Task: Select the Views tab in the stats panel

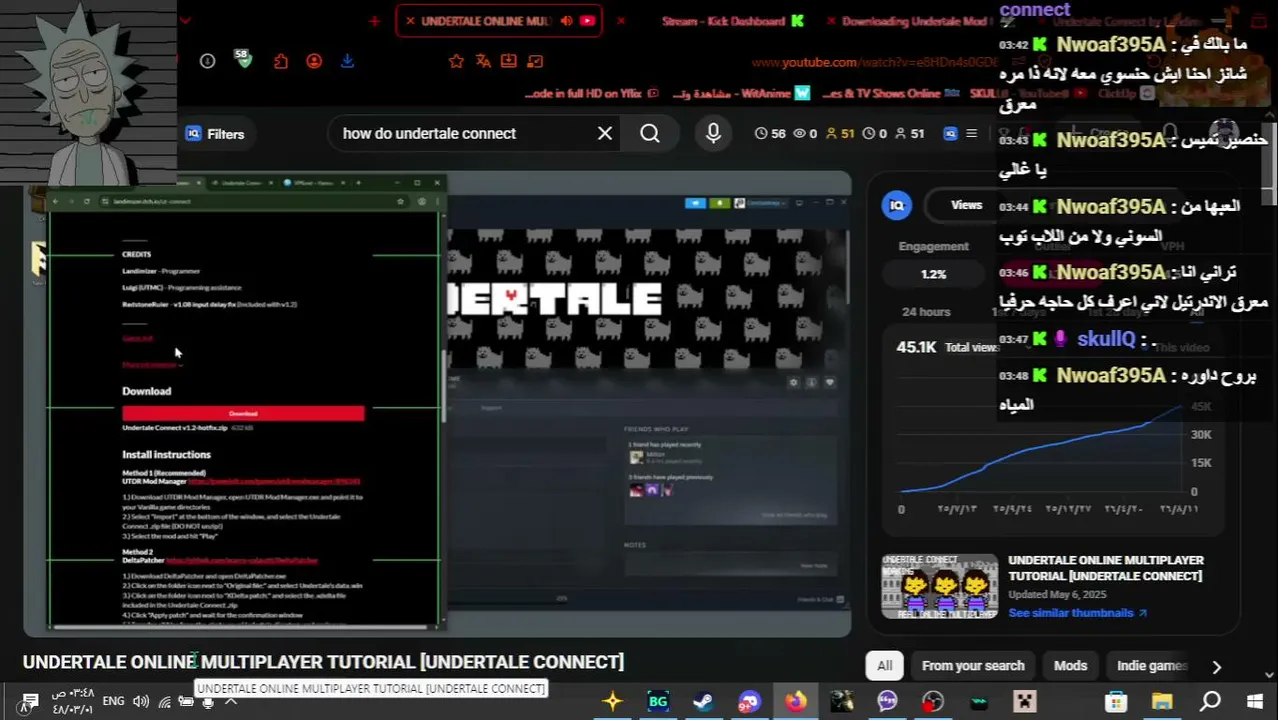Action: point(966,205)
